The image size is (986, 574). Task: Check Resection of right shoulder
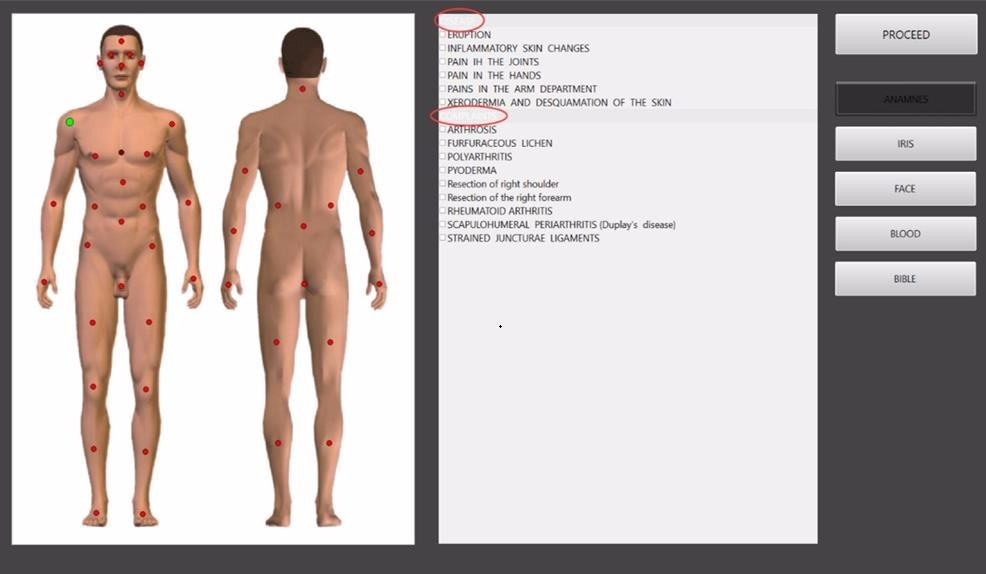click(x=443, y=184)
